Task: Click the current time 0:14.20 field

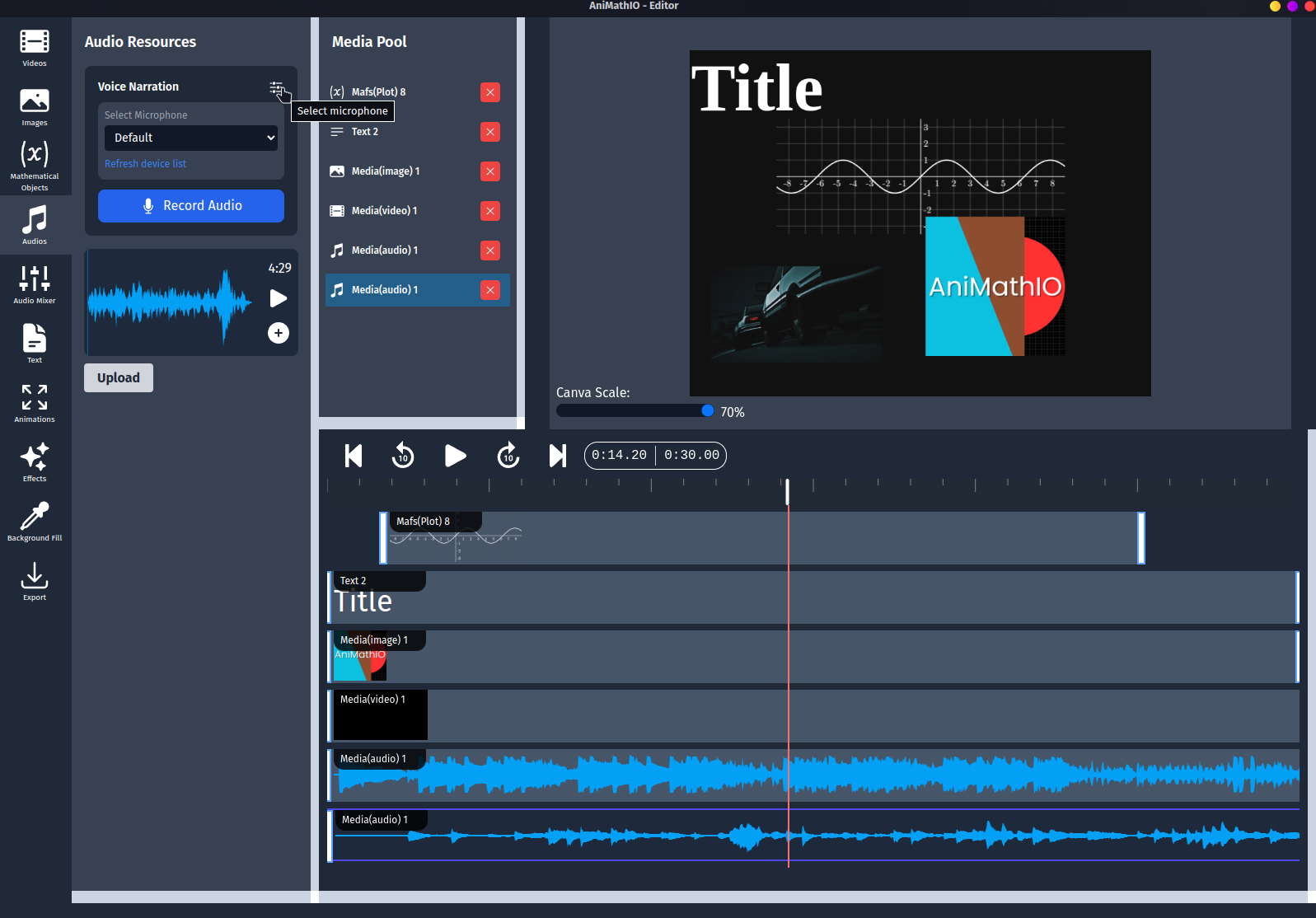Action: pyautogui.click(x=620, y=455)
